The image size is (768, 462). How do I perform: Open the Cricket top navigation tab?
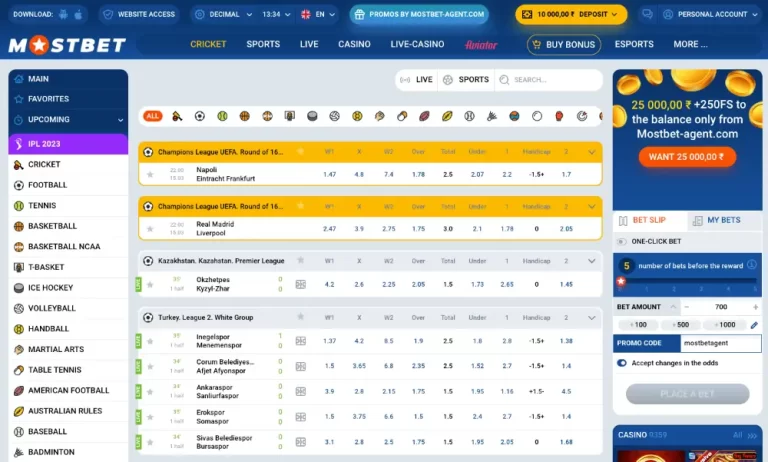pos(208,45)
